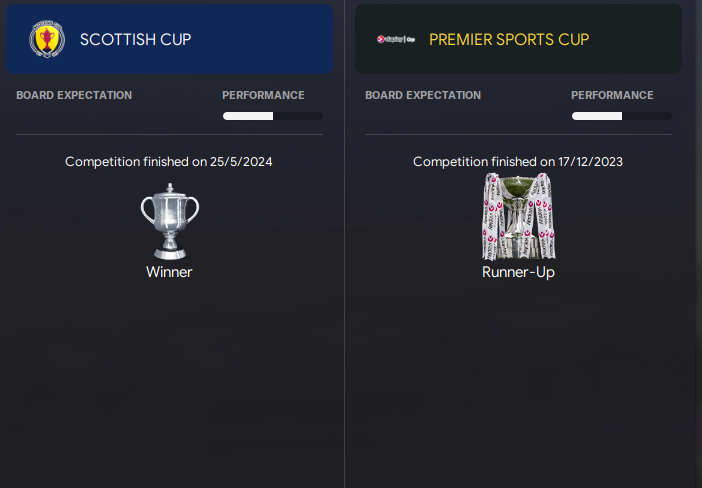
Task: Click the Runner-Up result label
Action: [518, 272]
